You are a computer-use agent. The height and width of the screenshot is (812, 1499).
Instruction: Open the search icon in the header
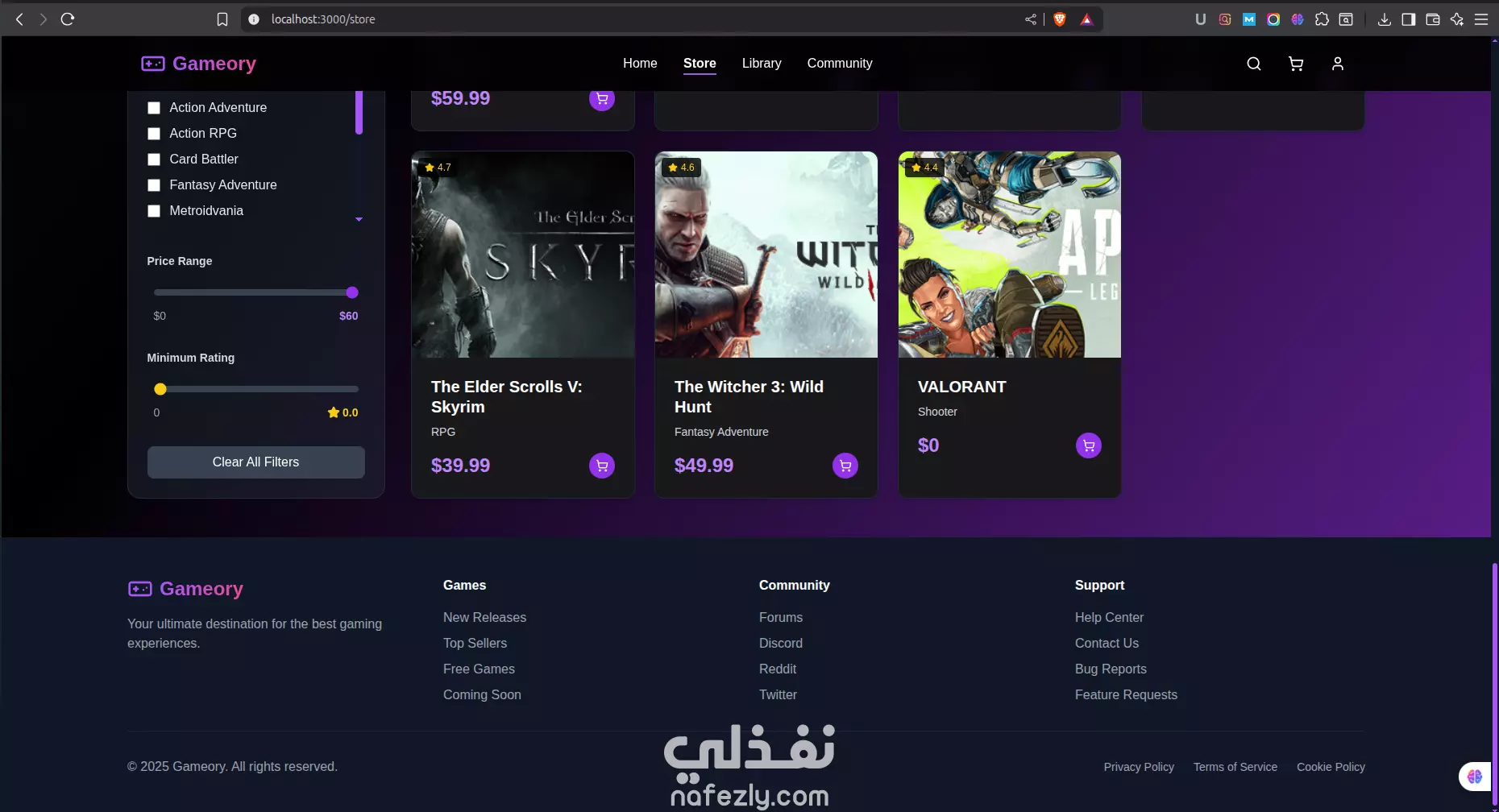click(1253, 64)
